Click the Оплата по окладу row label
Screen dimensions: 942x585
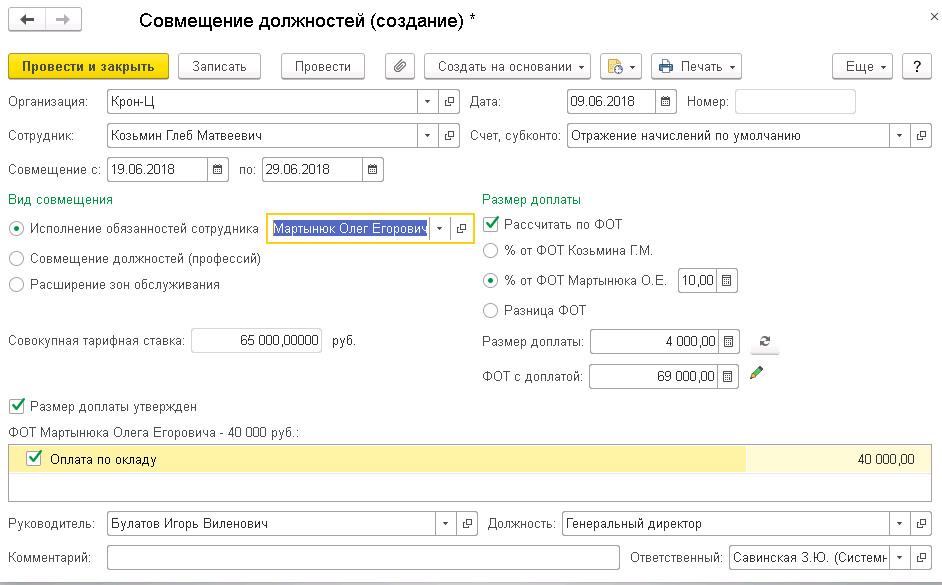(x=103, y=459)
